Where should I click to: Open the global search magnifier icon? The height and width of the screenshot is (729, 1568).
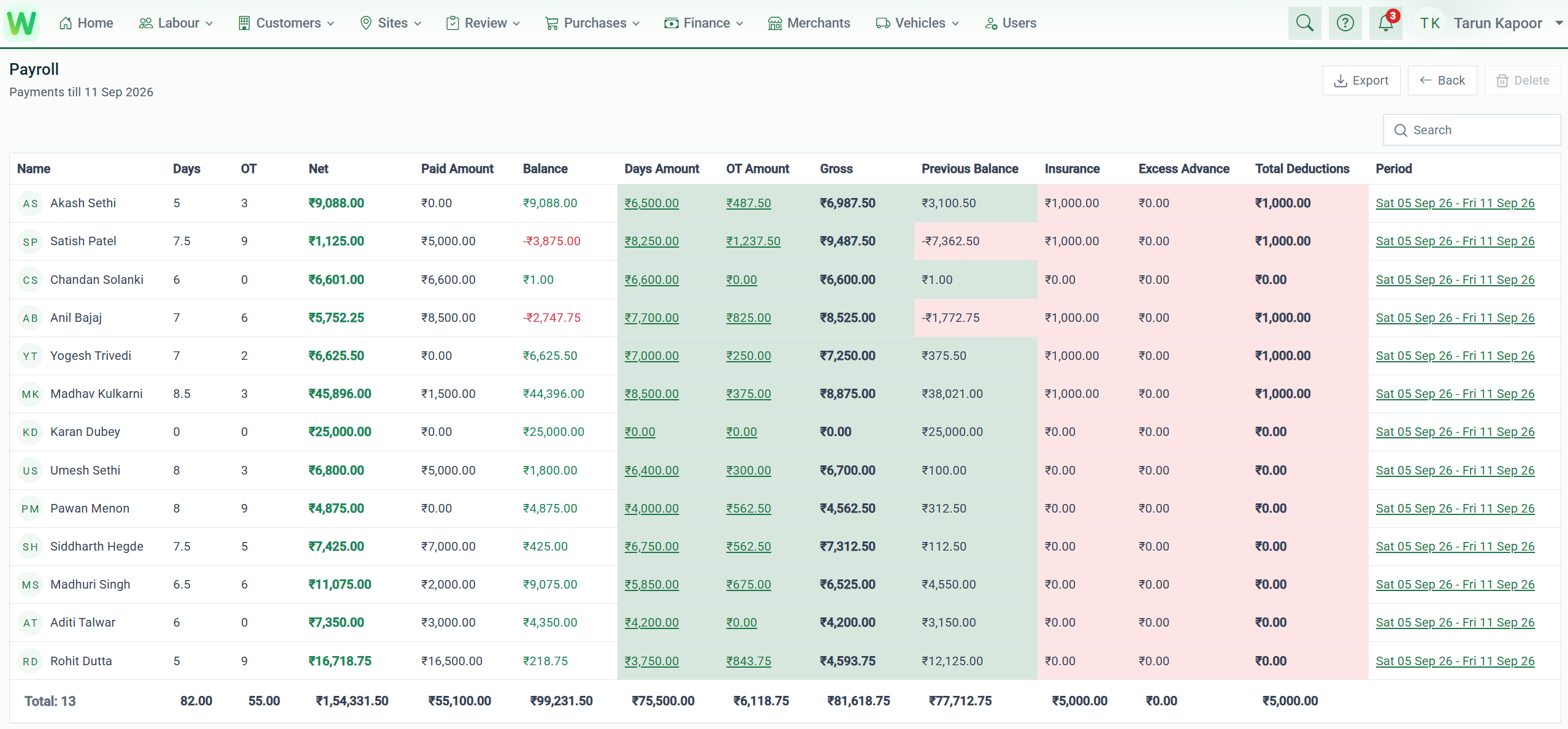1304,23
